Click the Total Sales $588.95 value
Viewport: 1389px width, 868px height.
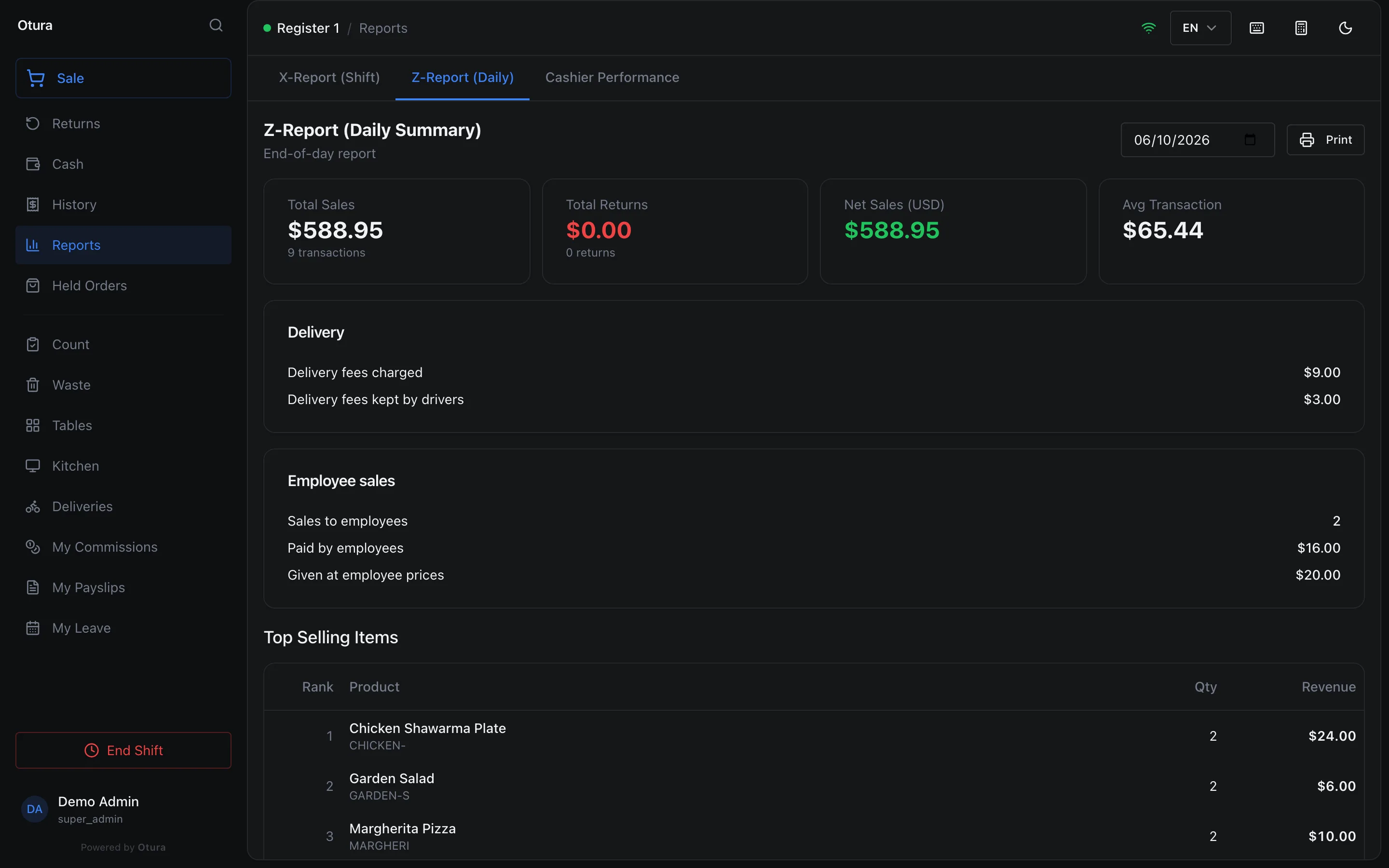click(x=335, y=230)
